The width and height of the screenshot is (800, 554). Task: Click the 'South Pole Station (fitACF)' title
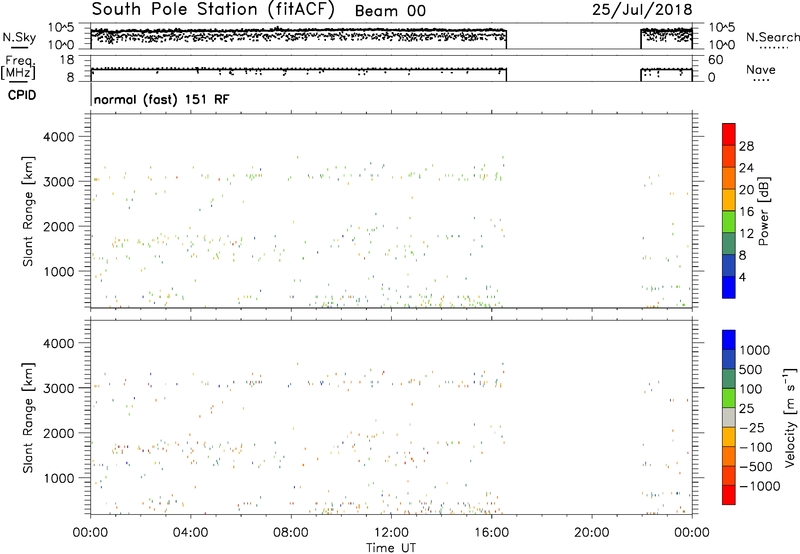point(213,10)
